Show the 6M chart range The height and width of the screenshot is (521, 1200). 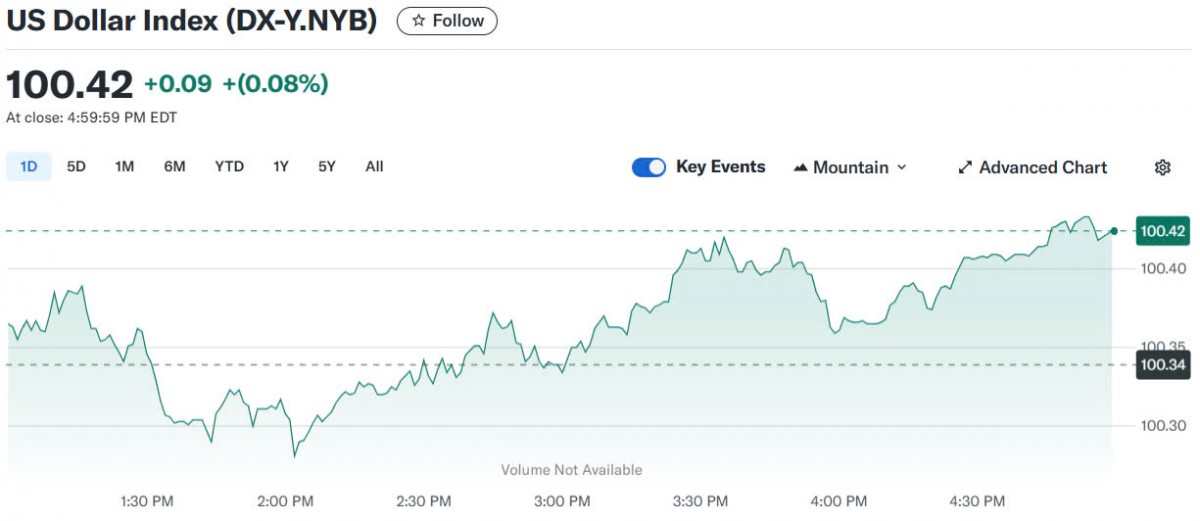point(175,167)
